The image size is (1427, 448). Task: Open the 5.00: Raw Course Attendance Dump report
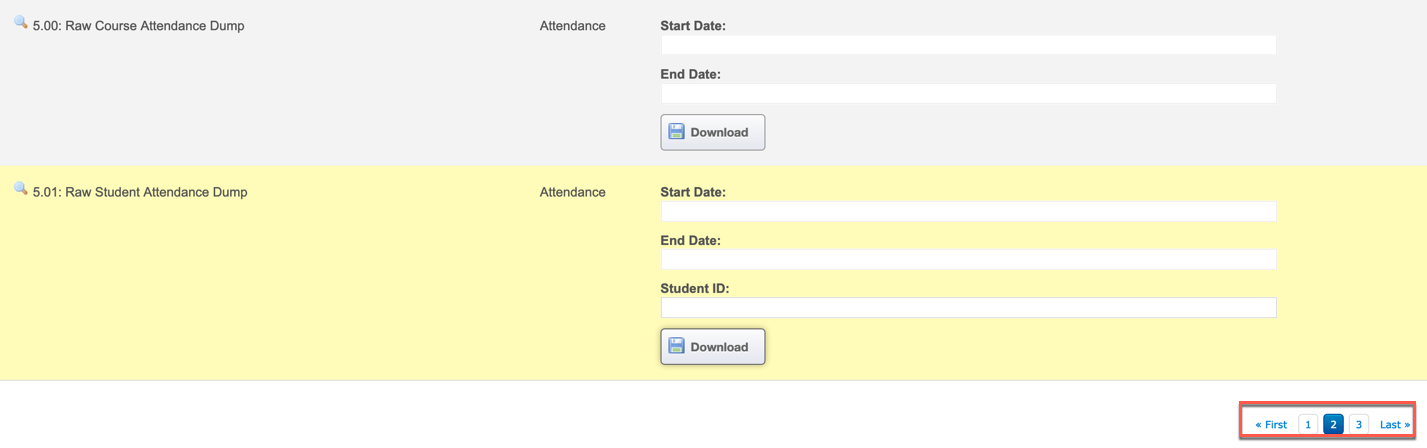[x=138, y=26]
